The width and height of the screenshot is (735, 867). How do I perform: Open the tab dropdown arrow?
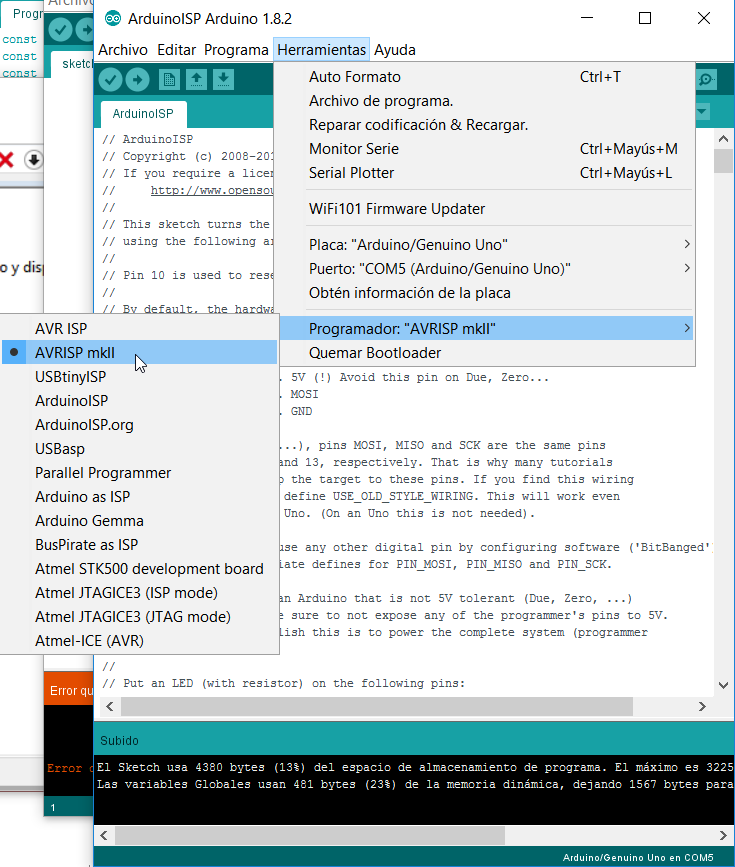pyautogui.click(x=702, y=112)
